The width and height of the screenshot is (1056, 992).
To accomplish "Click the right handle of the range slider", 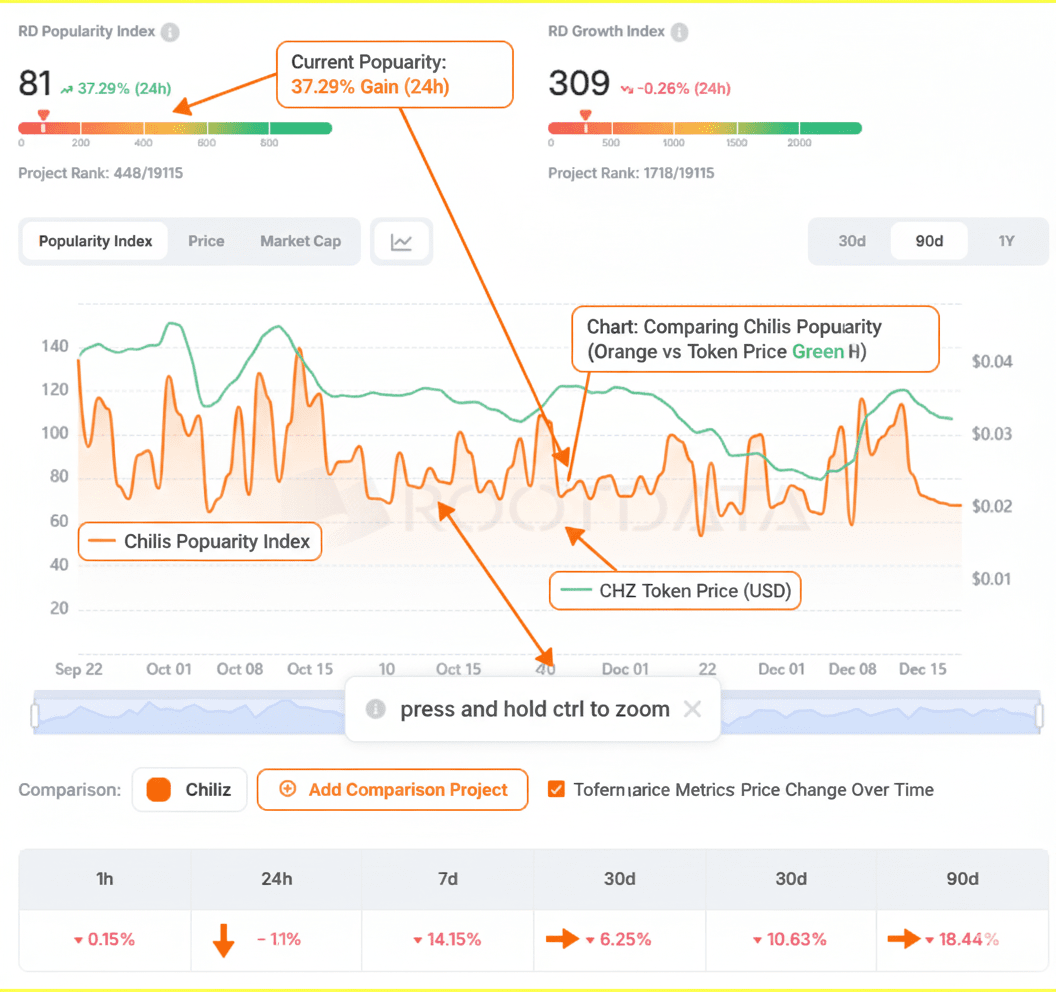I will 1039,715.
